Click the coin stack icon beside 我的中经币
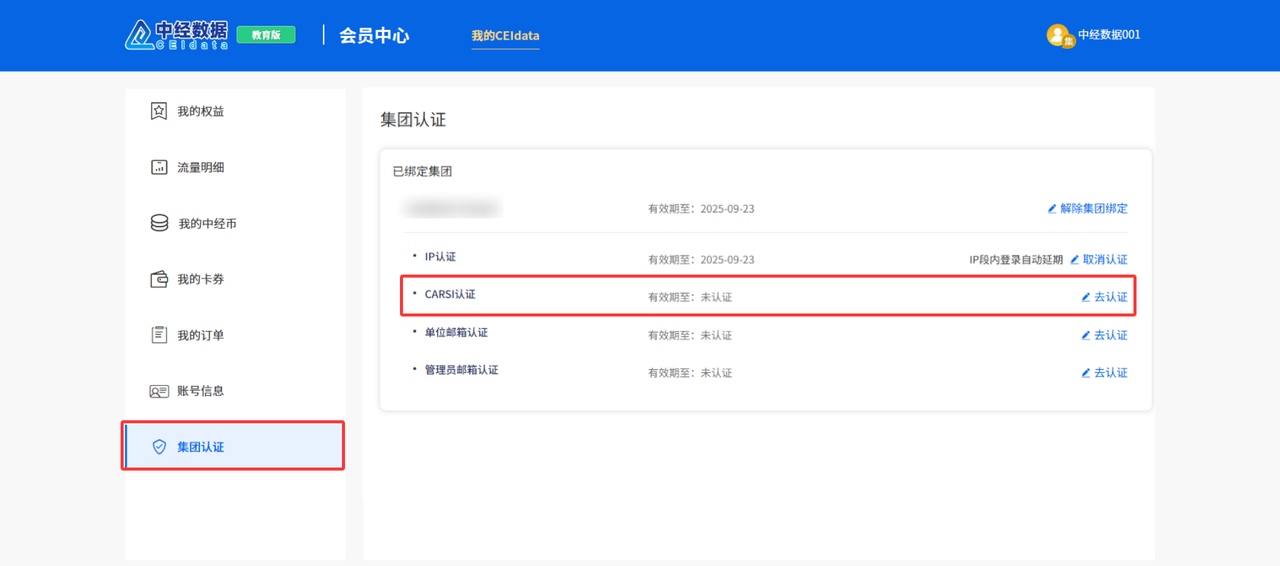 (x=159, y=223)
